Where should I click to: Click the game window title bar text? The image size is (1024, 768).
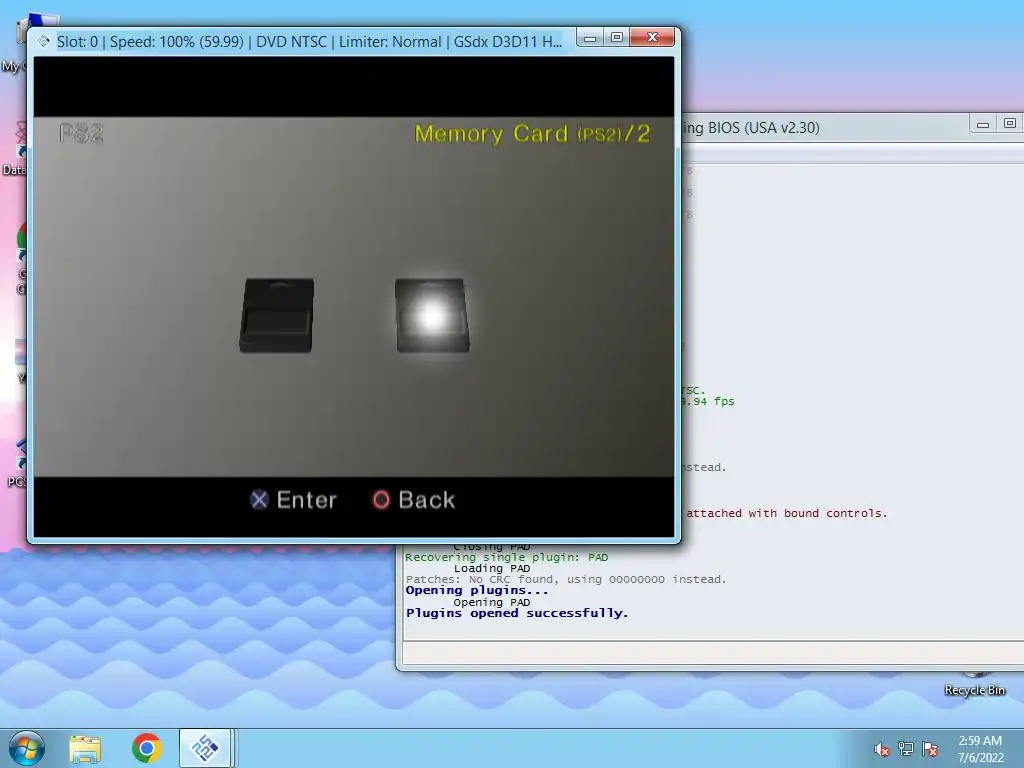coord(309,42)
